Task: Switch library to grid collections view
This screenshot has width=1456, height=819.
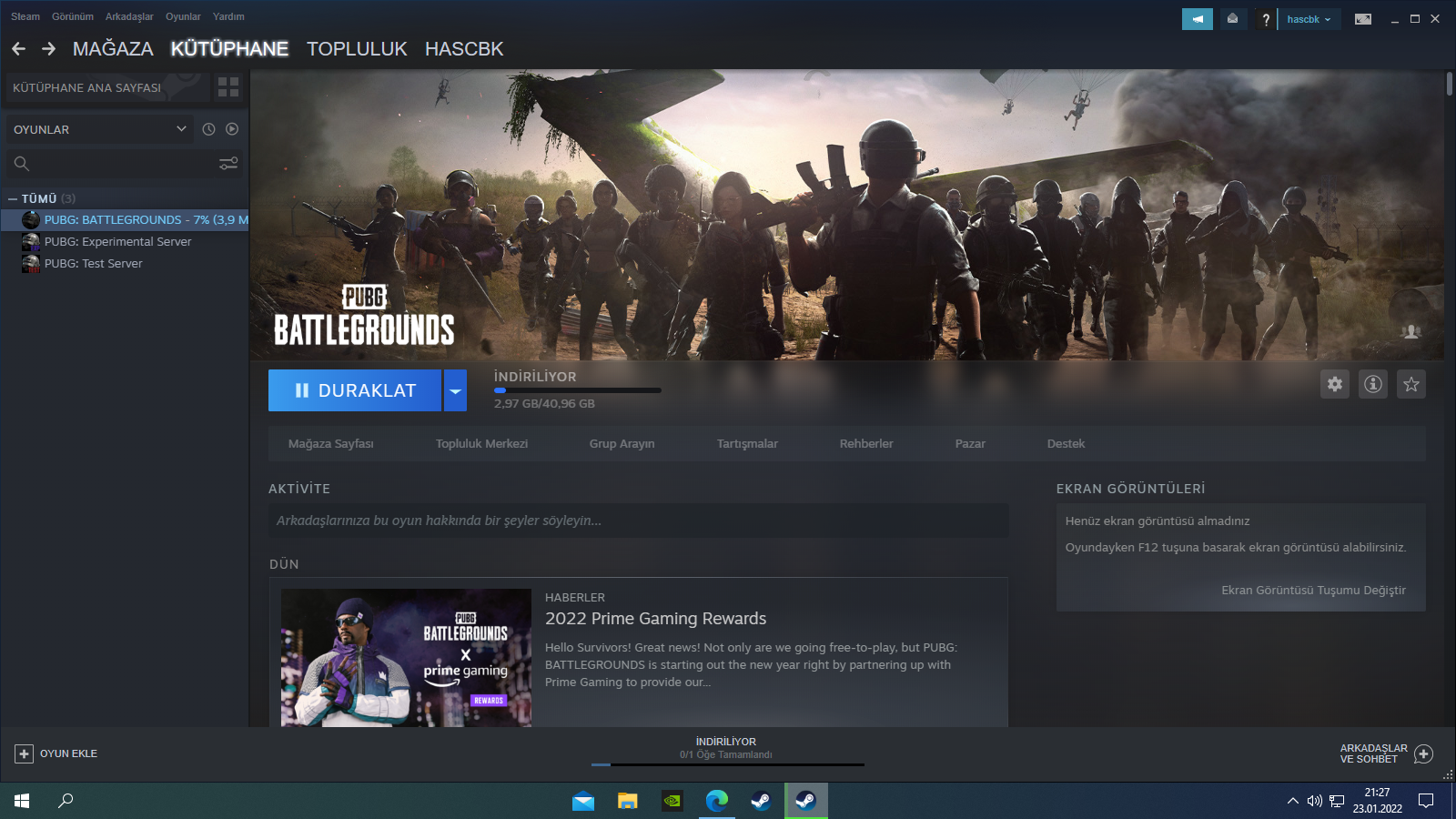Action: (x=228, y=87)
